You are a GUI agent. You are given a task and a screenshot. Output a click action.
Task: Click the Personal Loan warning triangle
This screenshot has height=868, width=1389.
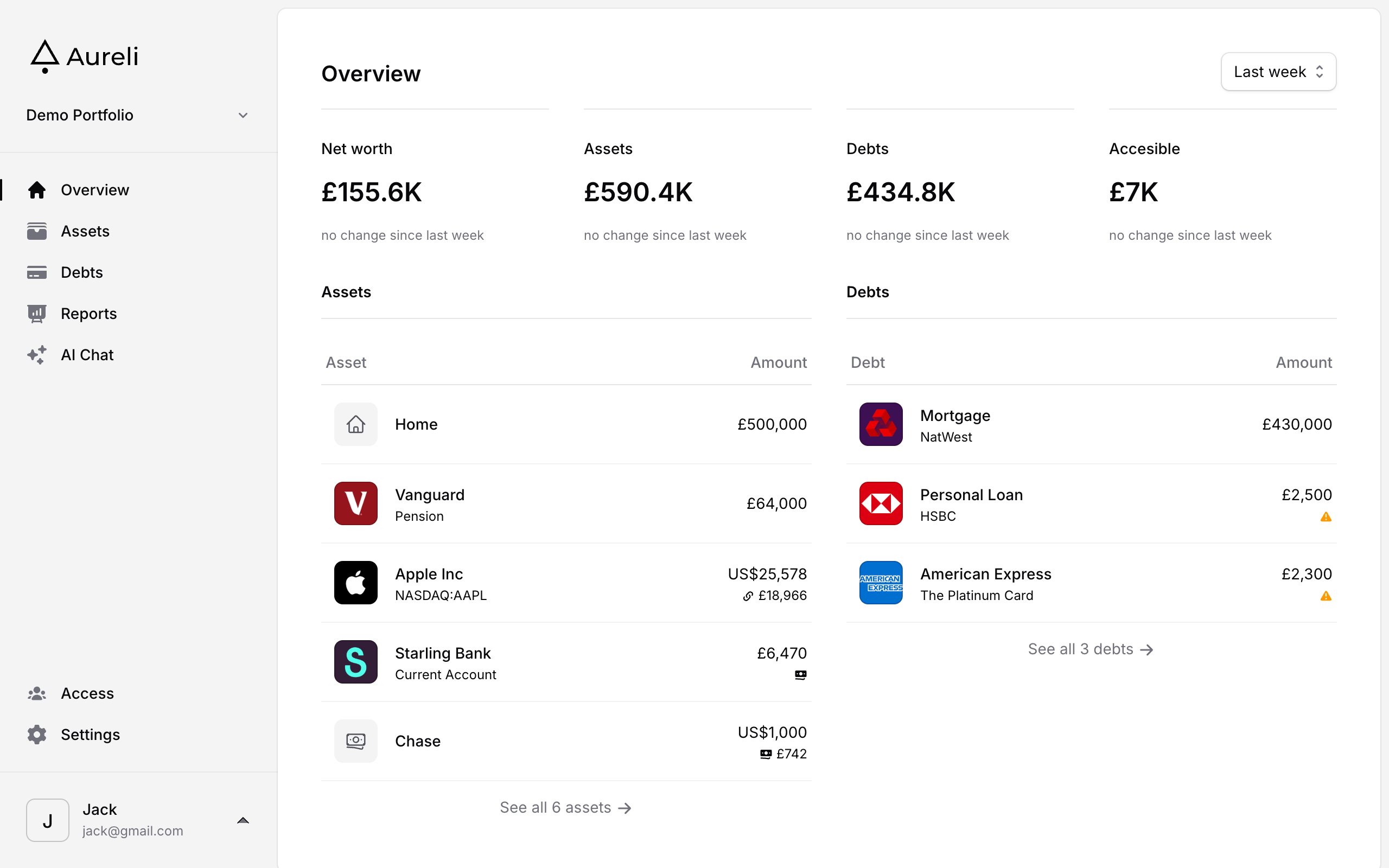(1326, 517)
